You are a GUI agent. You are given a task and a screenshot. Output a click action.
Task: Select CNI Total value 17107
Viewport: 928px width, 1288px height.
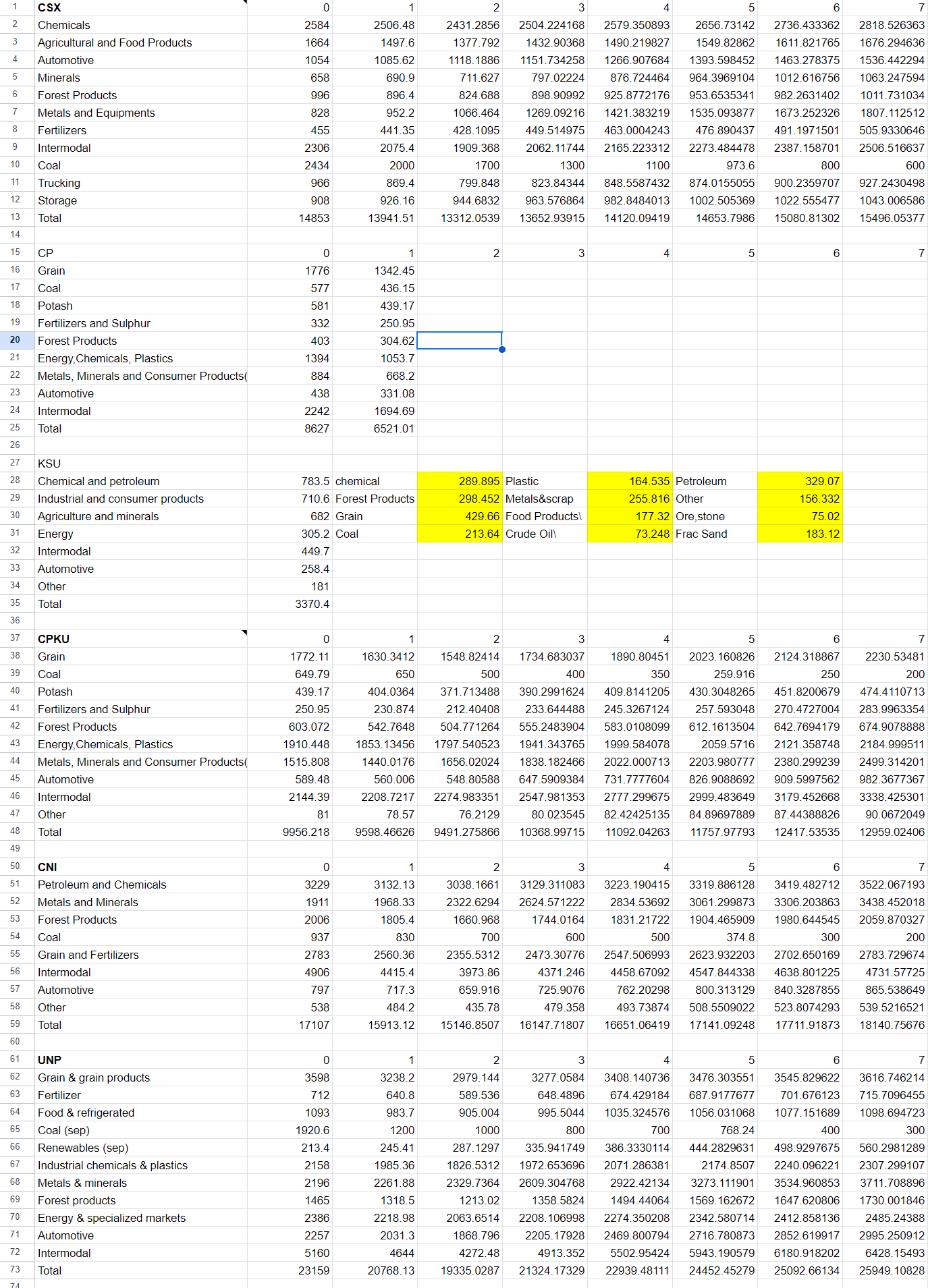(x=290, y=1025)
